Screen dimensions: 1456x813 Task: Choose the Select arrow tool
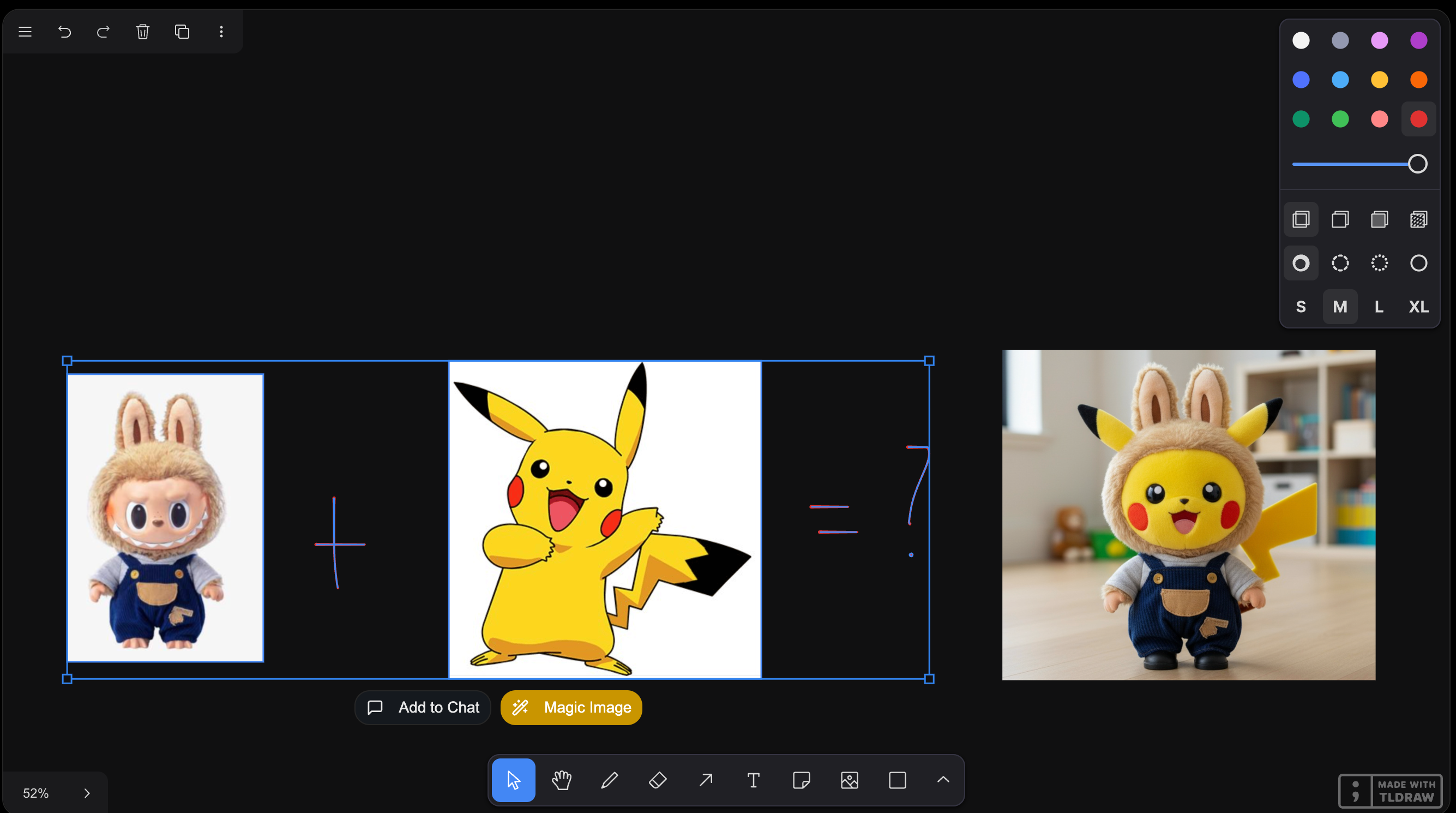point(513,780)
